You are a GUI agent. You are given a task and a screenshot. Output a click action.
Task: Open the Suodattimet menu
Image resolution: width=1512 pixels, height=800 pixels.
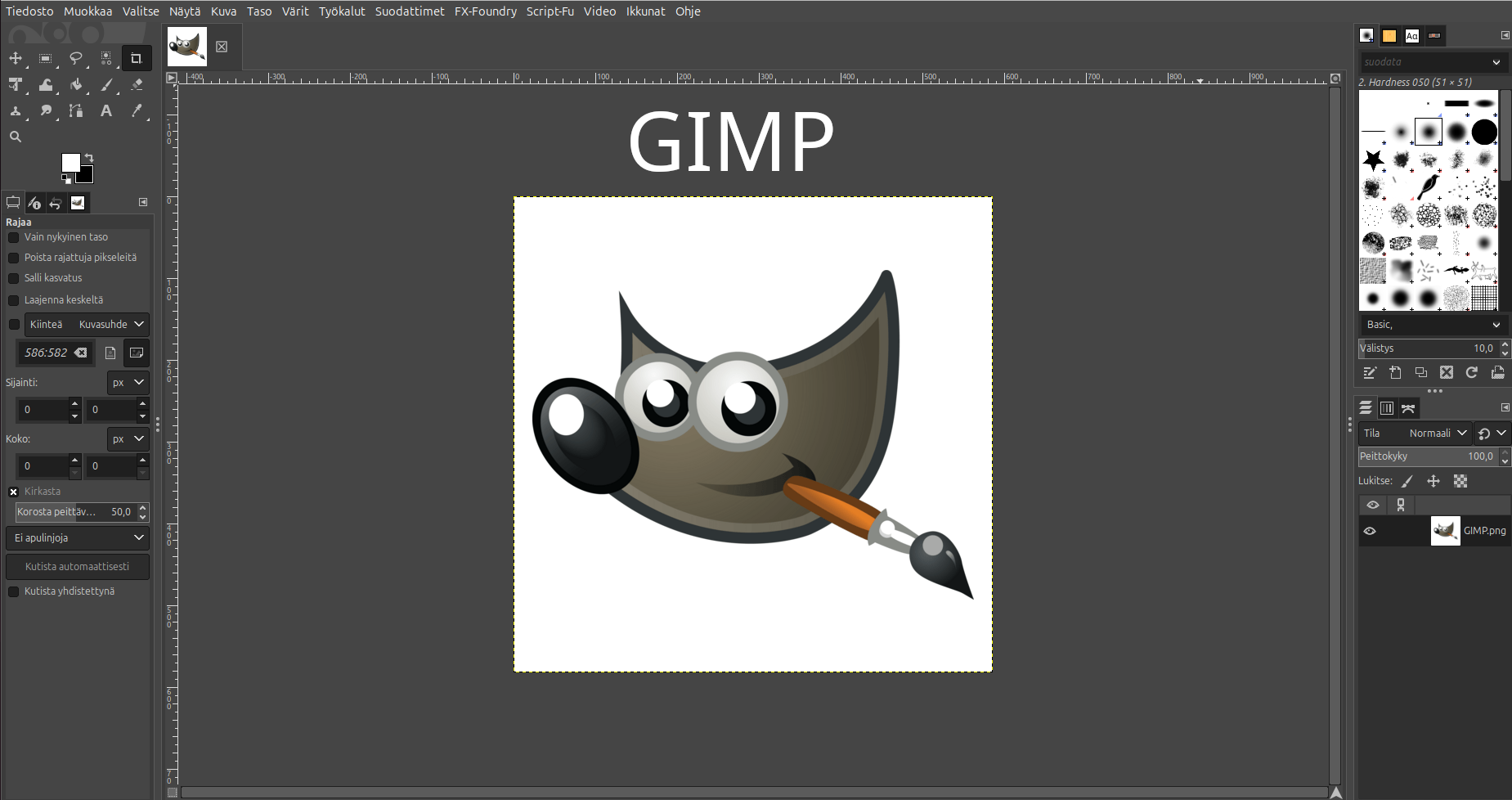(410, 11)
